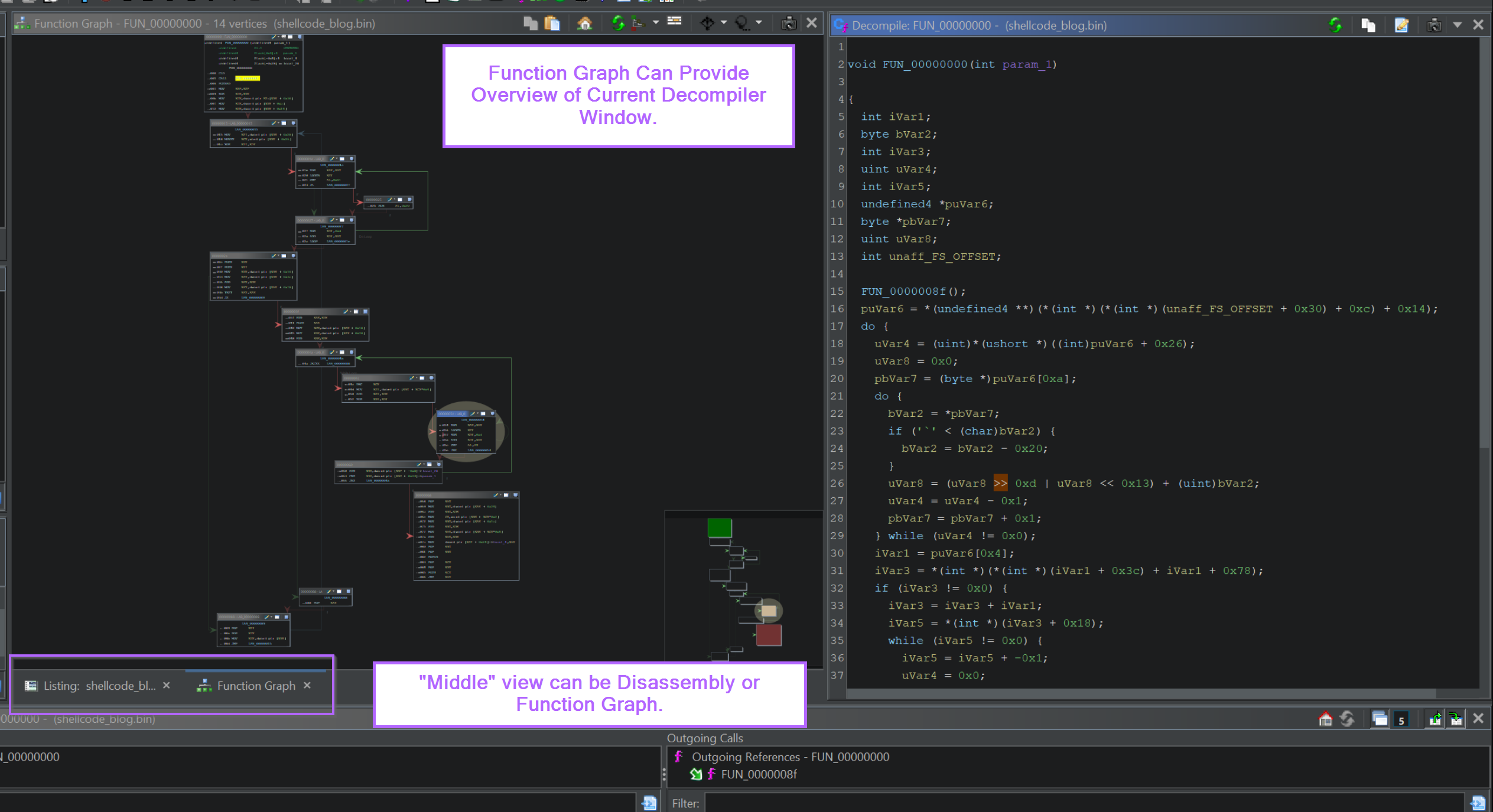Take a snapshot of the Function Graph window
The width and height of the screenshot is (1493, 812).
click(x=789, y=22)
